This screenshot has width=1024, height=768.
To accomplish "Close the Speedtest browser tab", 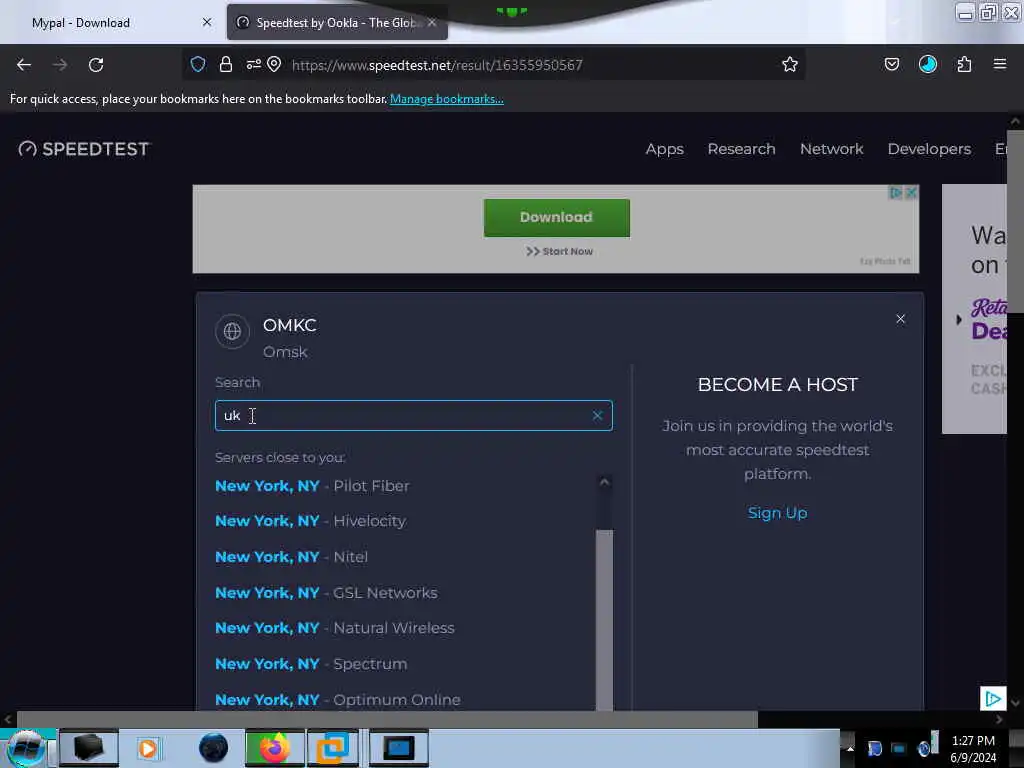I will point(432,23).
